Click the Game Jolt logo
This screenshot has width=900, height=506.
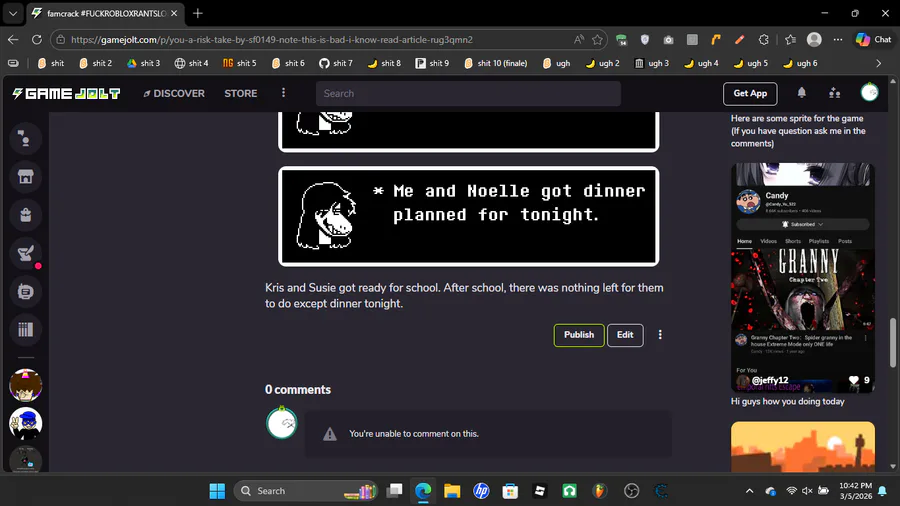67,94
